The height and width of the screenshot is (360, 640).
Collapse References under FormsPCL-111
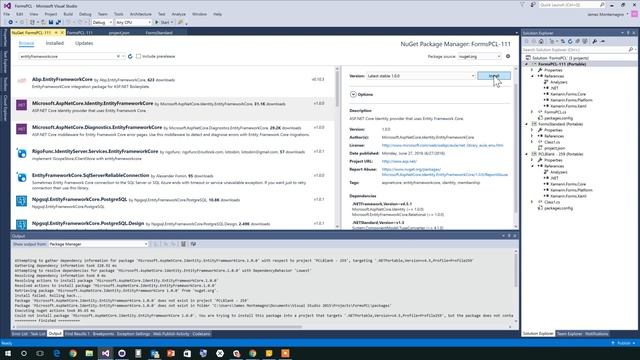point(532,76)
